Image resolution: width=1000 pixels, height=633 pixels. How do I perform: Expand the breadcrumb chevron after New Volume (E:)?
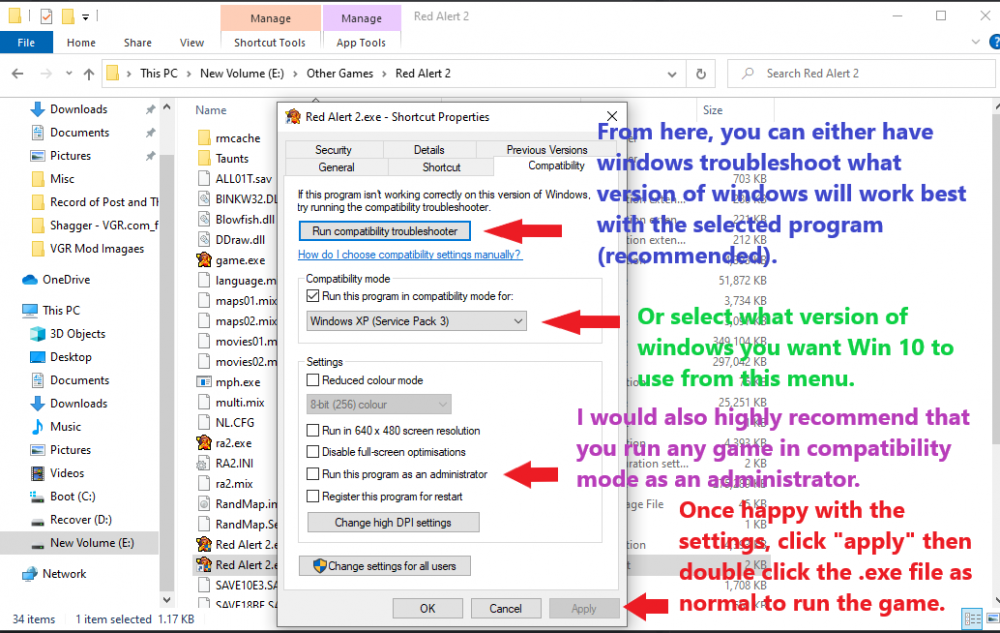coord(295,74)
